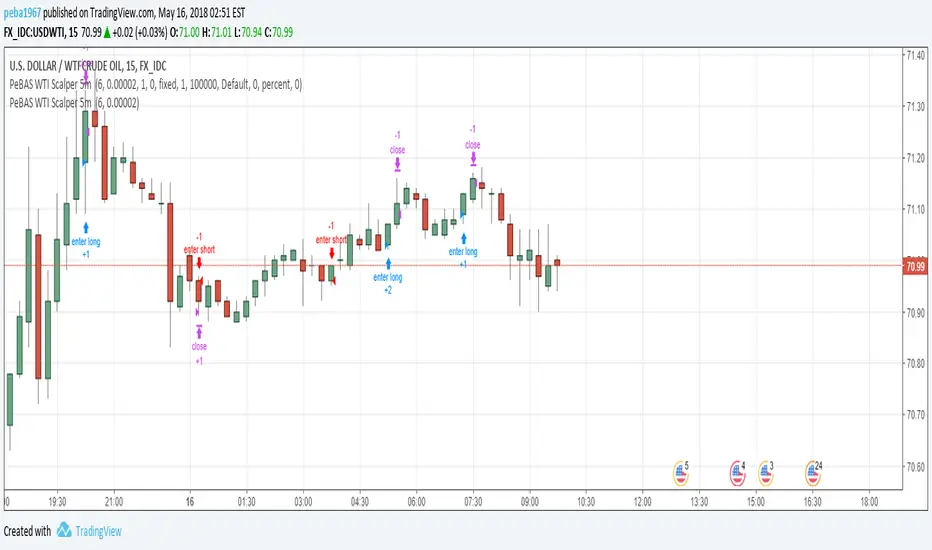Screen dimensions: 932x550
Task: Open economic event flag icon numbered 3
Action: point(766,473)
